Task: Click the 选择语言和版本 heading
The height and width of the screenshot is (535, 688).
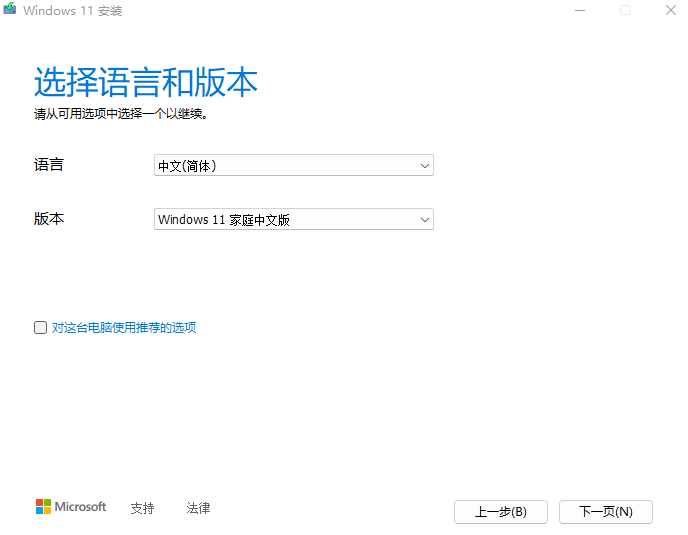Action: click(146, 82)
